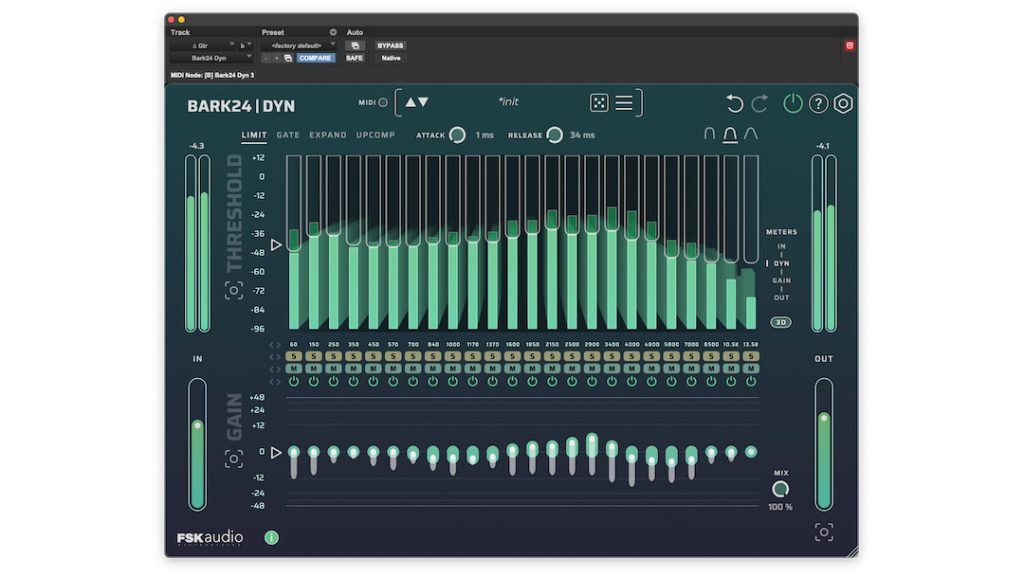The width and height of the screenshot is (1024, 576).
Task: Open the factory default preset dropdown
Action: click(x=299, y=46)
